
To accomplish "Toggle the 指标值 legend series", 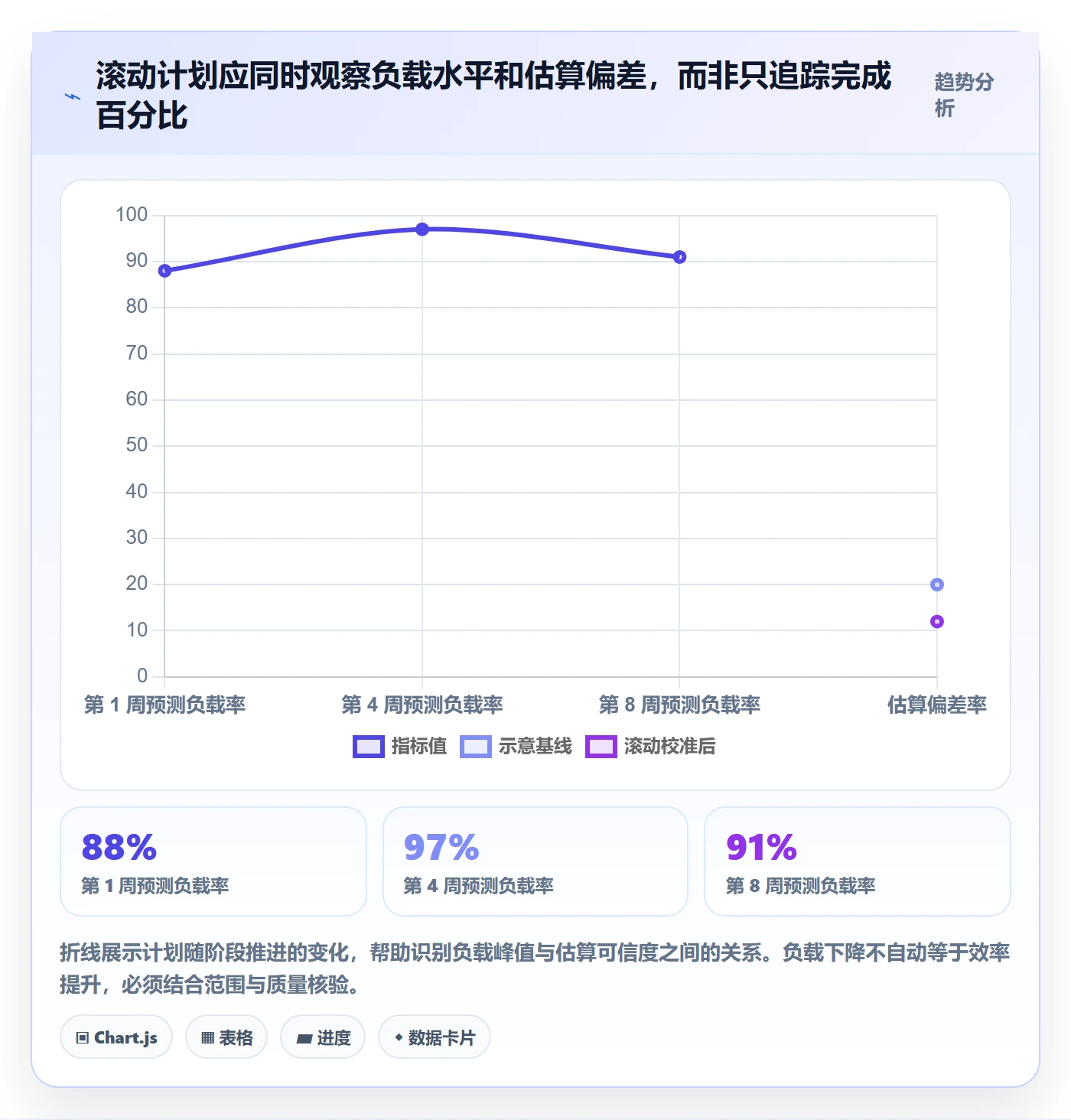I will click(400, 746).
